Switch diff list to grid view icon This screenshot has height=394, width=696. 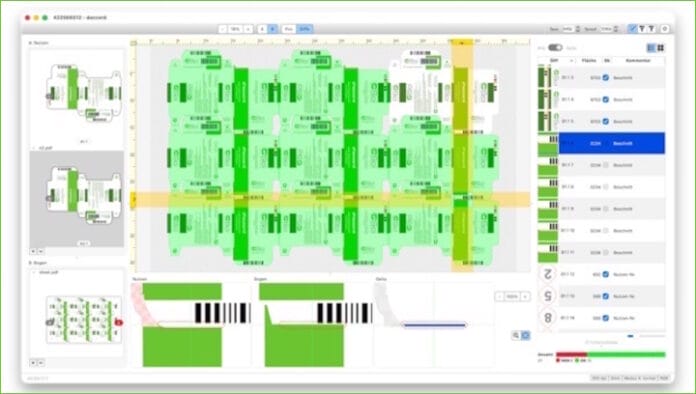pos(660,48)
